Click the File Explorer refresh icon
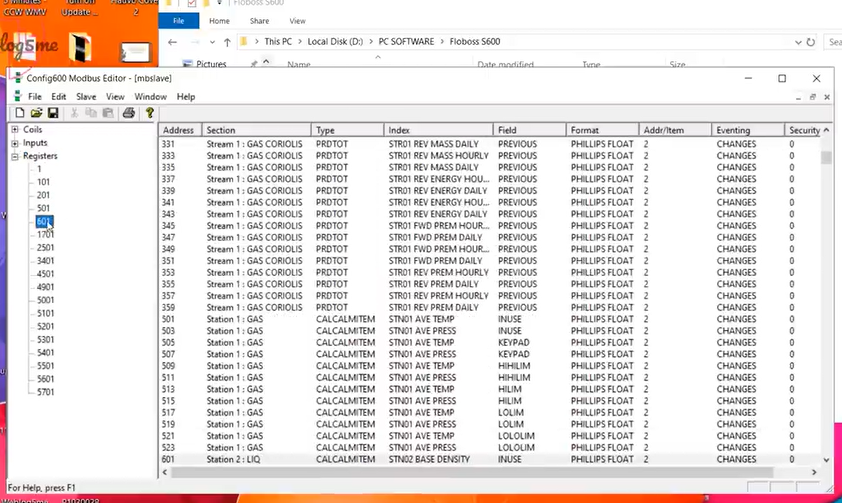The height and width of the screenshot is (503, 842). point(810,42)
